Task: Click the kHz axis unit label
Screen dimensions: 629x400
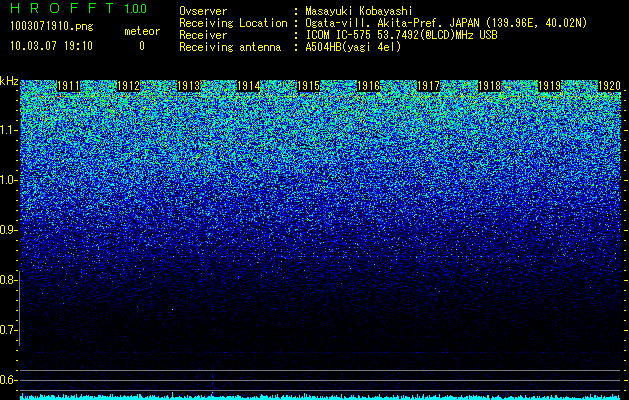Action: coord(9,81)
